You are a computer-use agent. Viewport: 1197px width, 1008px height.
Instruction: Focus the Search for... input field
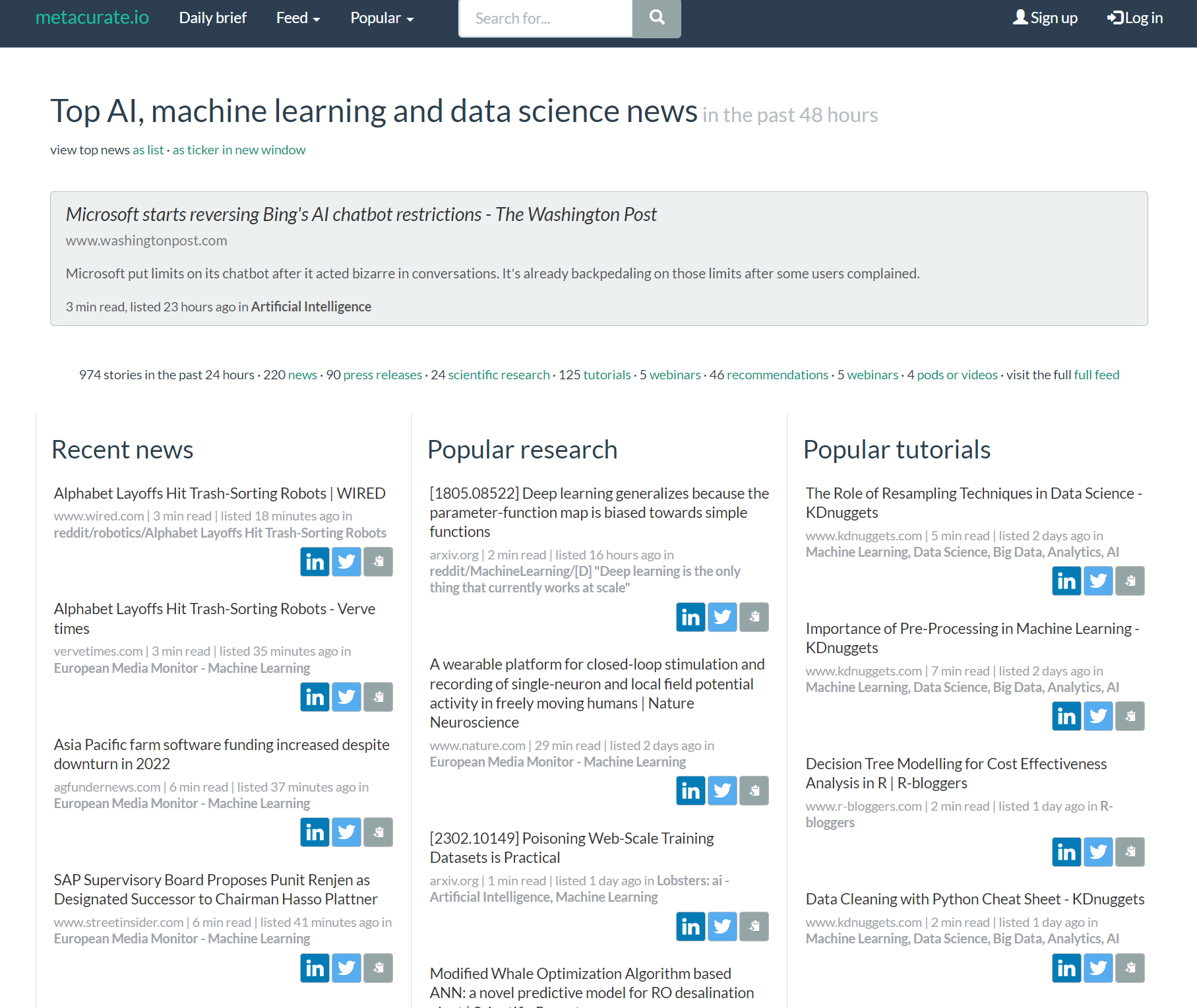point(545,18)
